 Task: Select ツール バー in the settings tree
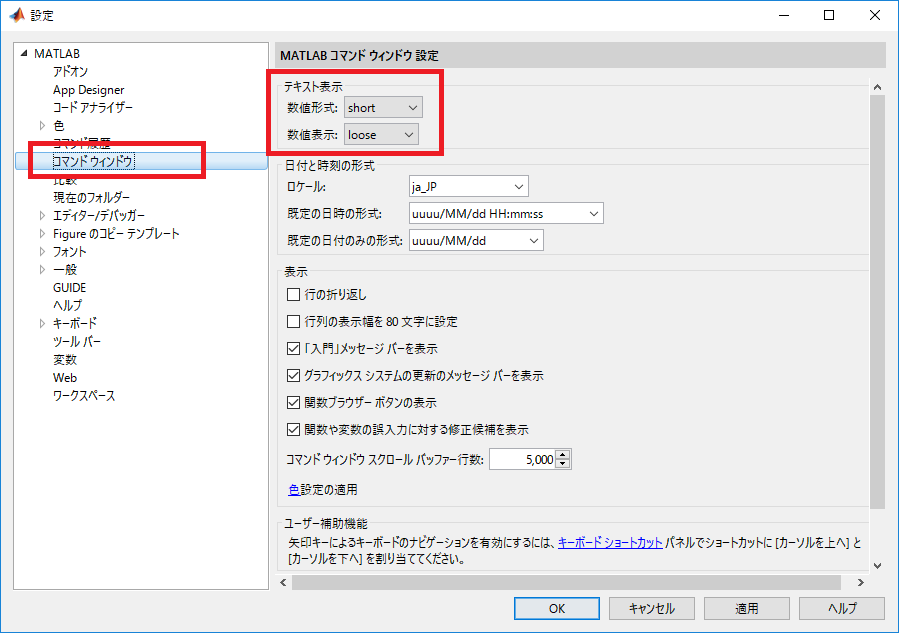pyautogui.click(x=77, y=342)
